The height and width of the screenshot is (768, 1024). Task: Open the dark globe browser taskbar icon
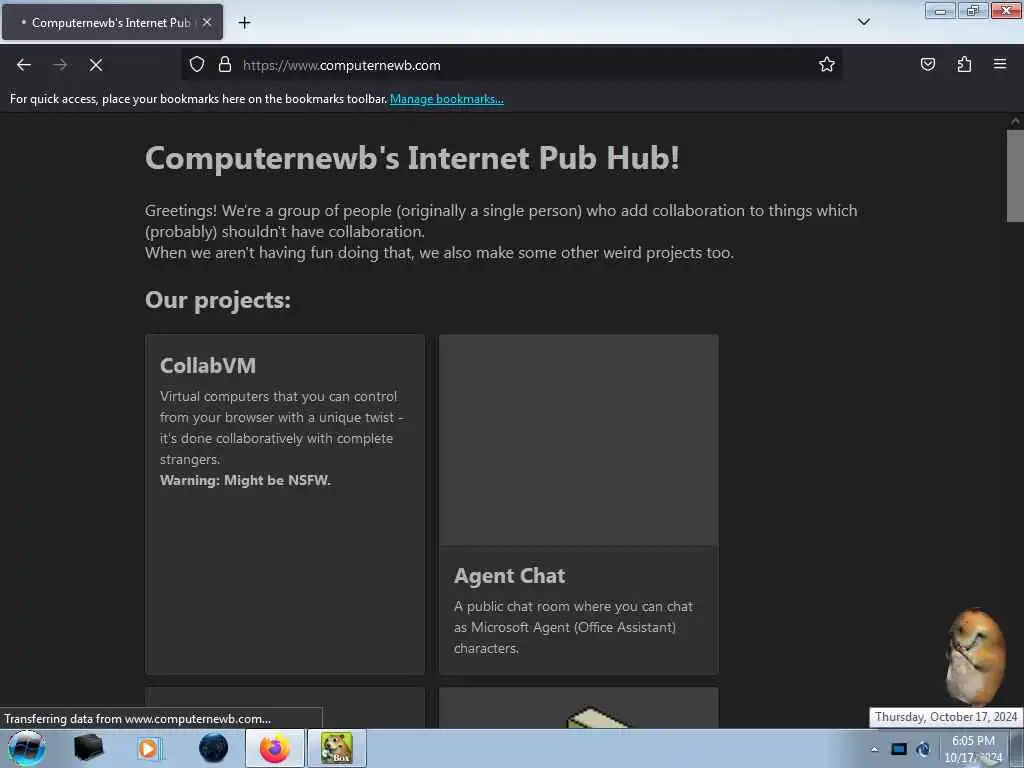point(213,748)
